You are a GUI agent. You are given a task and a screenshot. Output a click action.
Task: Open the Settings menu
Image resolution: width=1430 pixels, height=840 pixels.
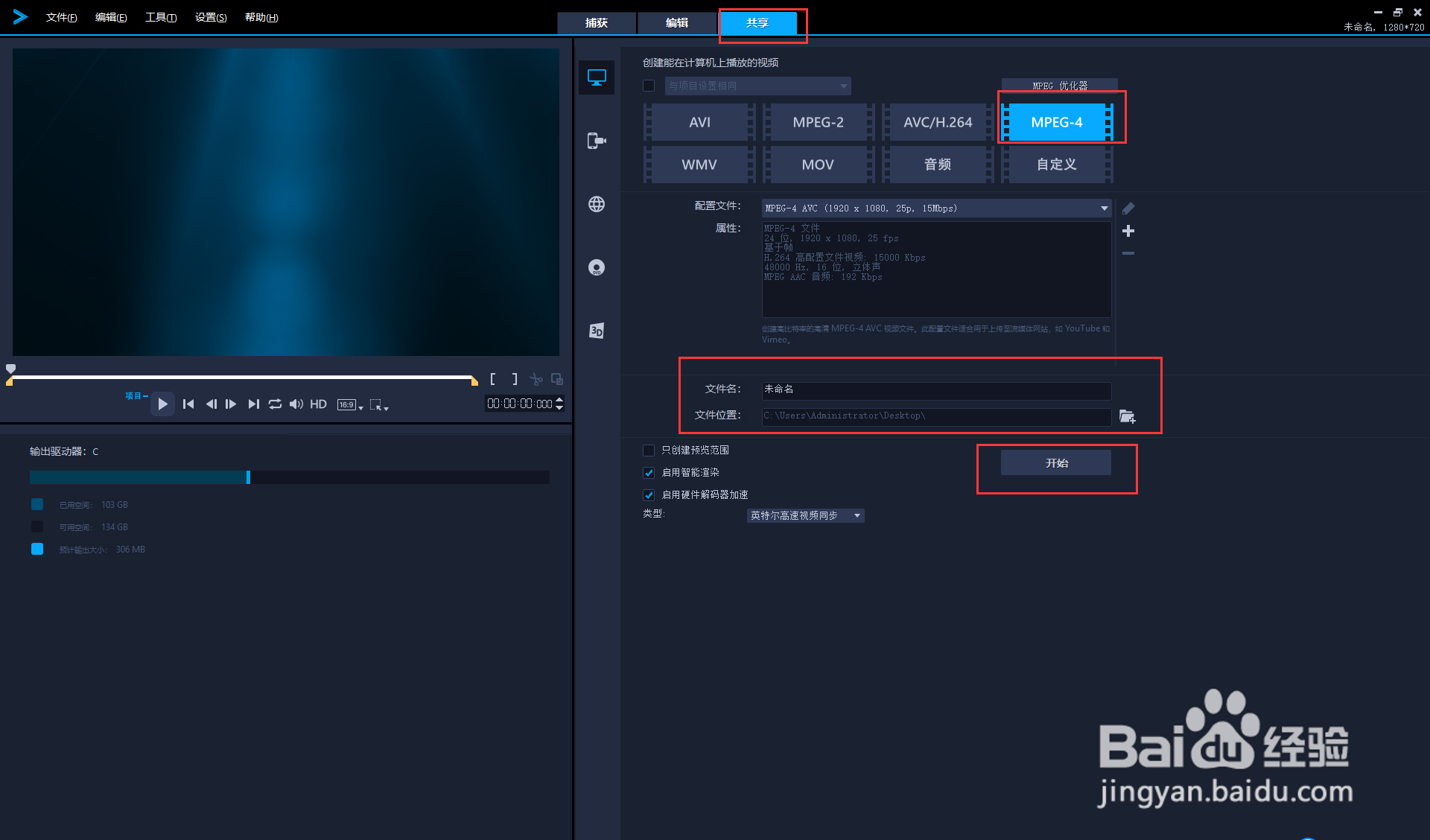coord(211,17)
